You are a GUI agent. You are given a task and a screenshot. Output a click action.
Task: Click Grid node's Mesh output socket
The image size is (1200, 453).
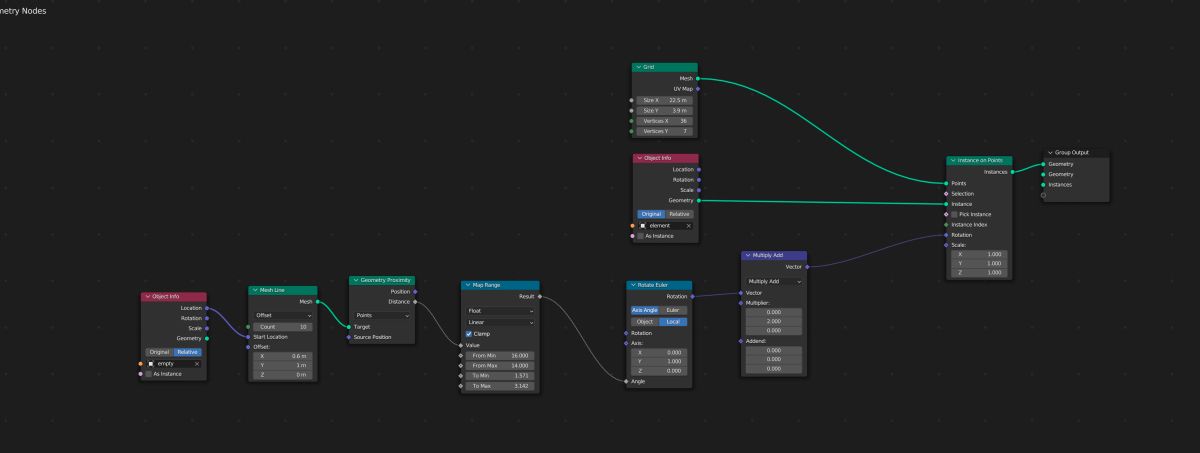coord(698,78)
